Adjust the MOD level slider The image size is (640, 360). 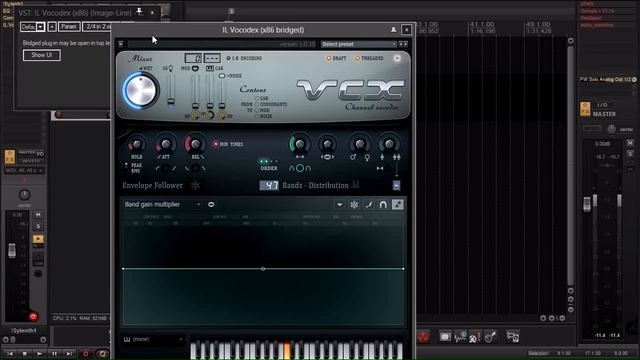click(196, 105)
